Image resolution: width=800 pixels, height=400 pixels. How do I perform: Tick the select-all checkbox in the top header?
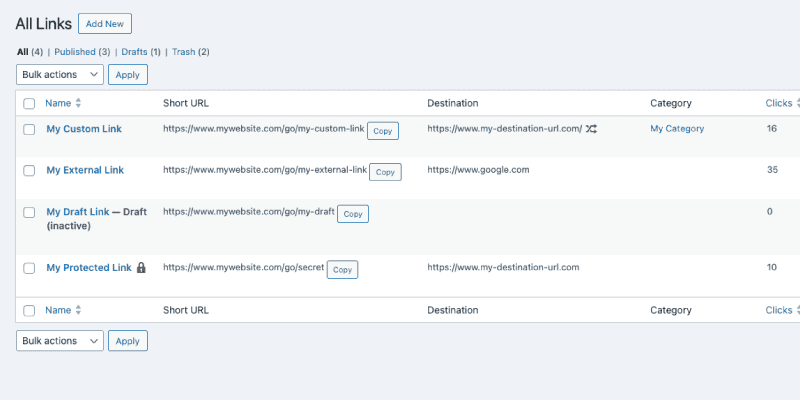(x=29, y=104)
